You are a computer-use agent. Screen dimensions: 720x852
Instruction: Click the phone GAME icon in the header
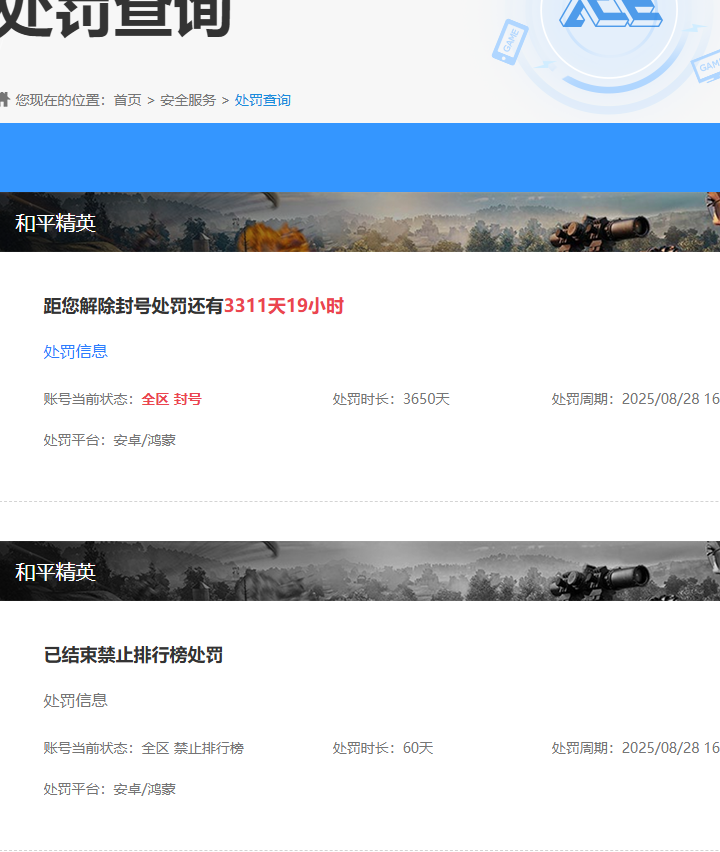coord(510,42)
